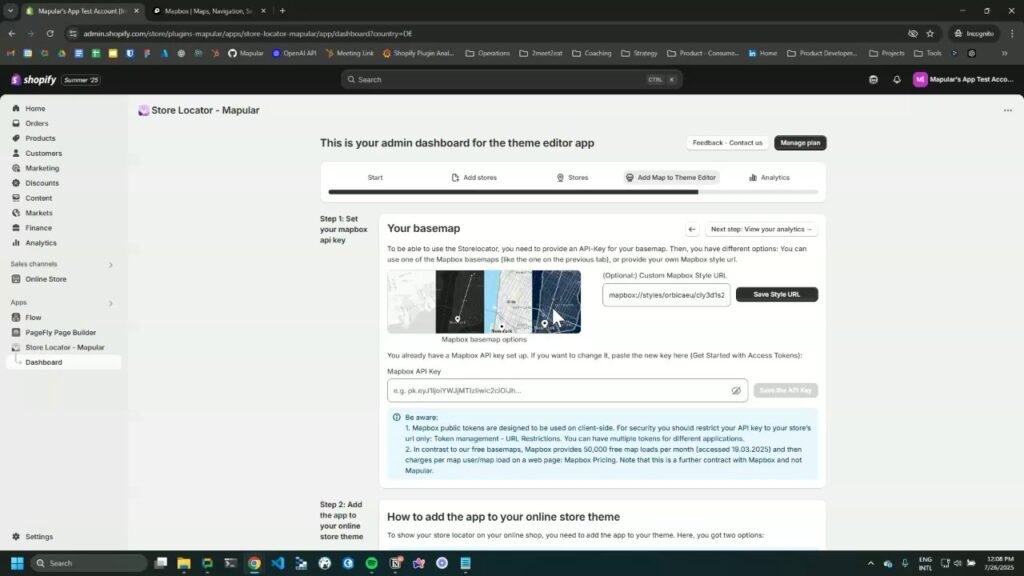The image size is (1024, 576).
Task: Expand the Sales channels section
Action: 110,264
